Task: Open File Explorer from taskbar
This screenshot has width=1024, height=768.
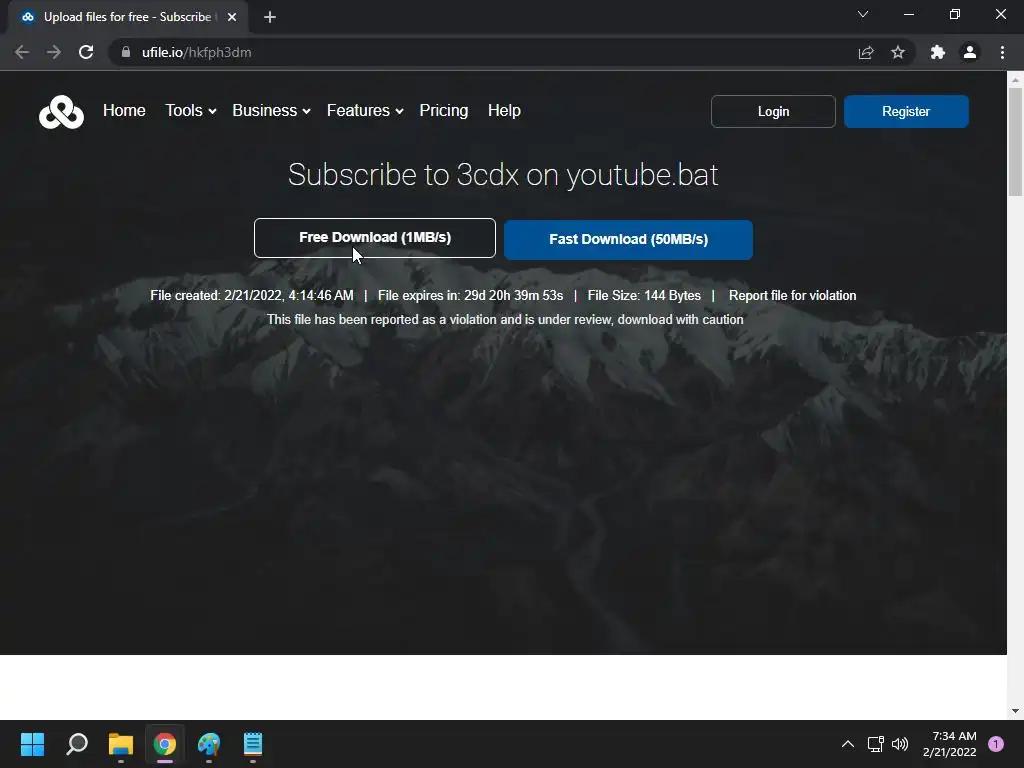Action: click(x=121, y=744)
